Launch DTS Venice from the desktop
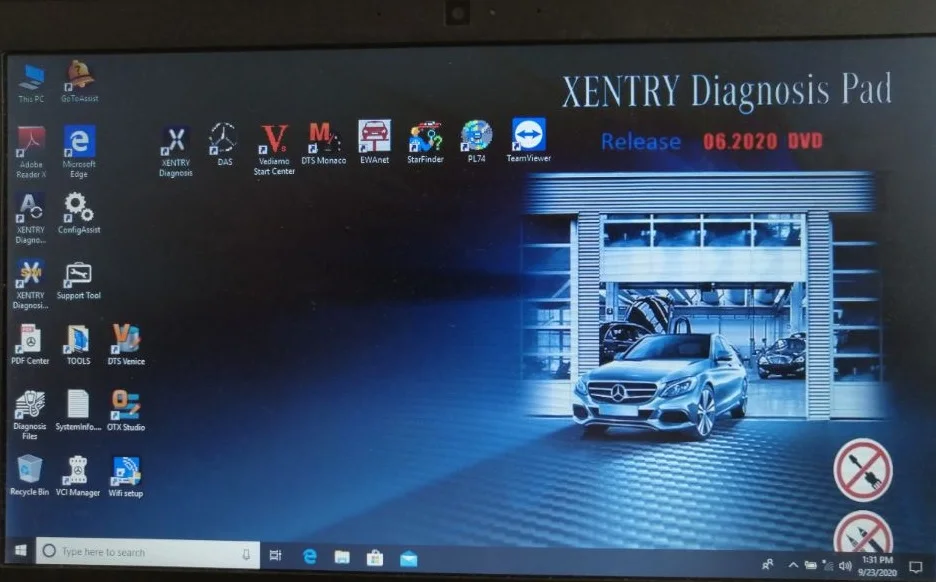This screenshot has height=582, width=936. coord(126,344)
